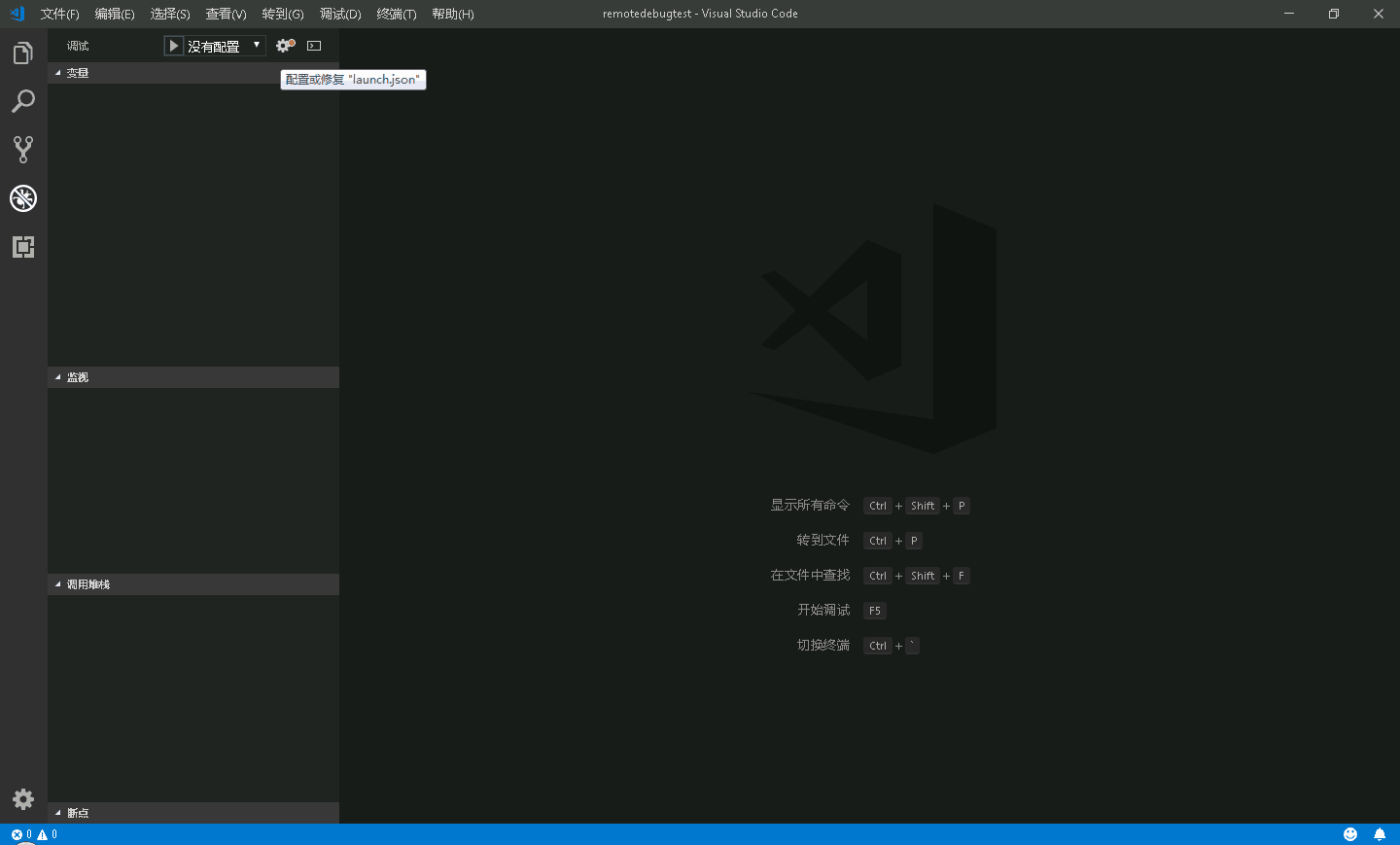Open the Source Control view
Viewport: 1400px width, 845px height.
tap(23, 150)
